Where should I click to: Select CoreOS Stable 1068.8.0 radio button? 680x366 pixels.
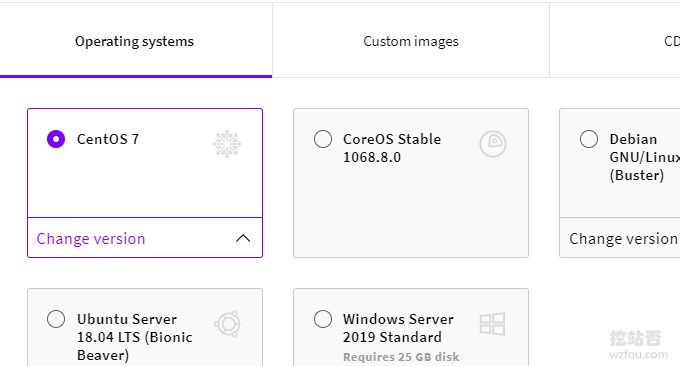pyautogui.click(x=323, y=139)
